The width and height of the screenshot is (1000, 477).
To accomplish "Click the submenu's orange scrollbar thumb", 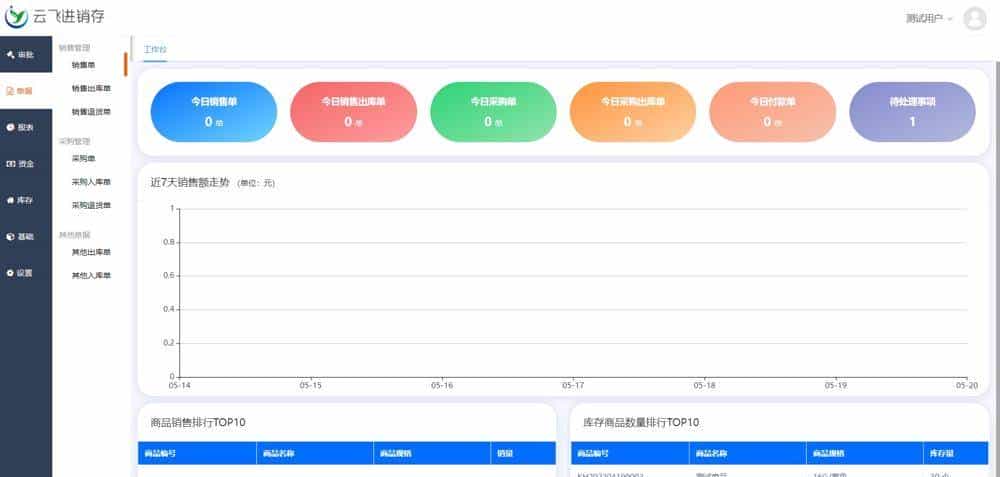I will coord(126,64).
